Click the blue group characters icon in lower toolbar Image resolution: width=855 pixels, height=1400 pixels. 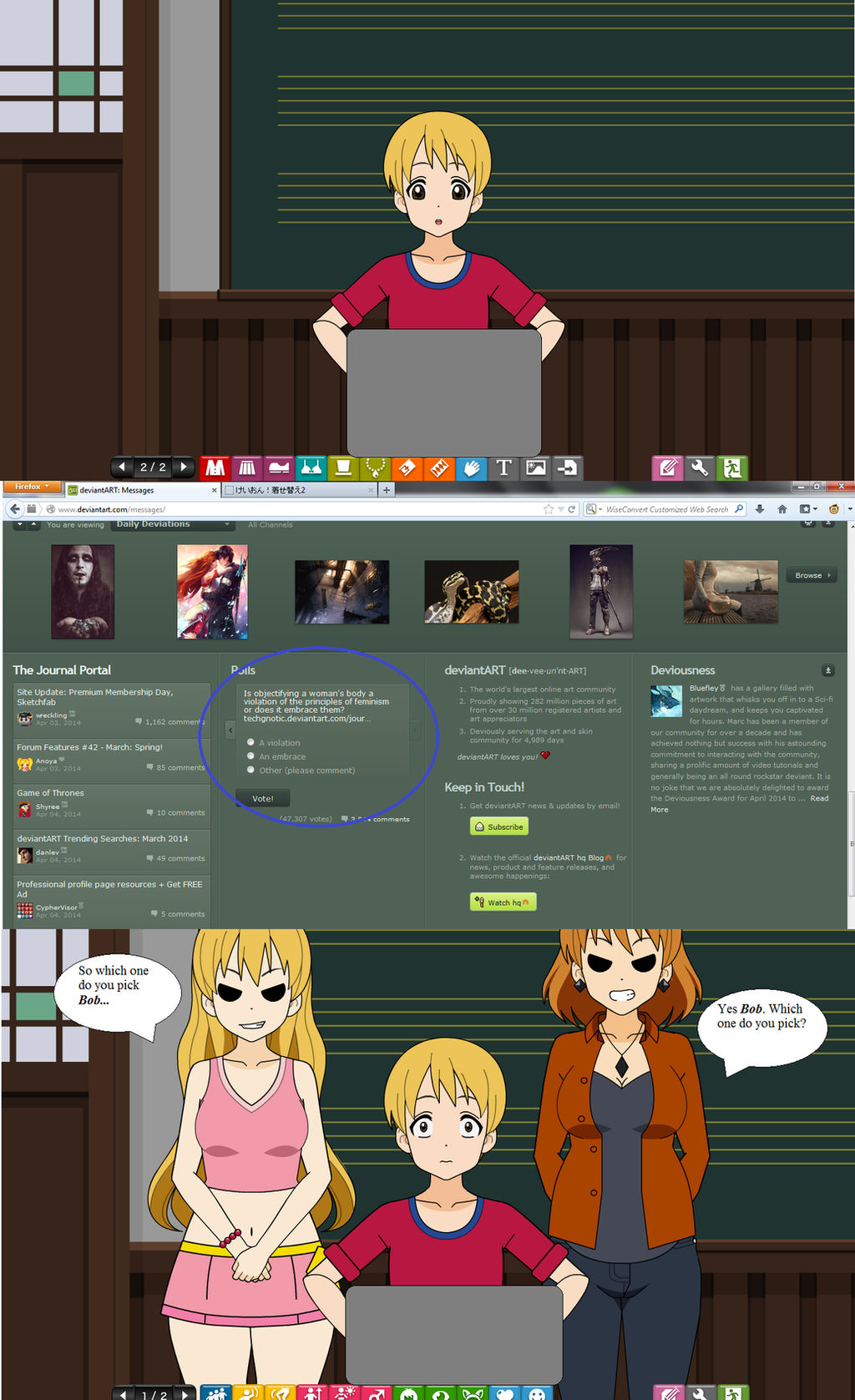click(216, 1392)
